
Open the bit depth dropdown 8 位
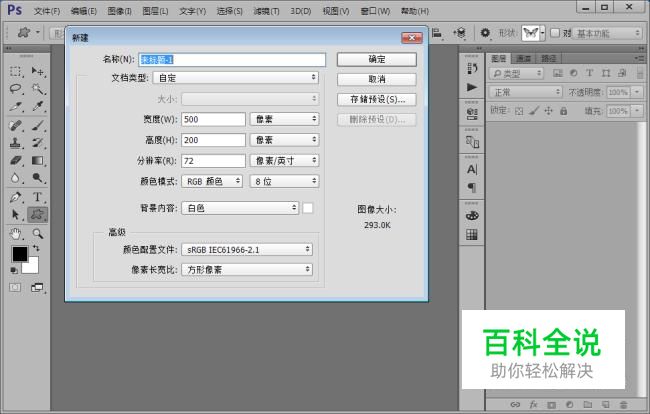pyautogui.click(x=284, y=182)
